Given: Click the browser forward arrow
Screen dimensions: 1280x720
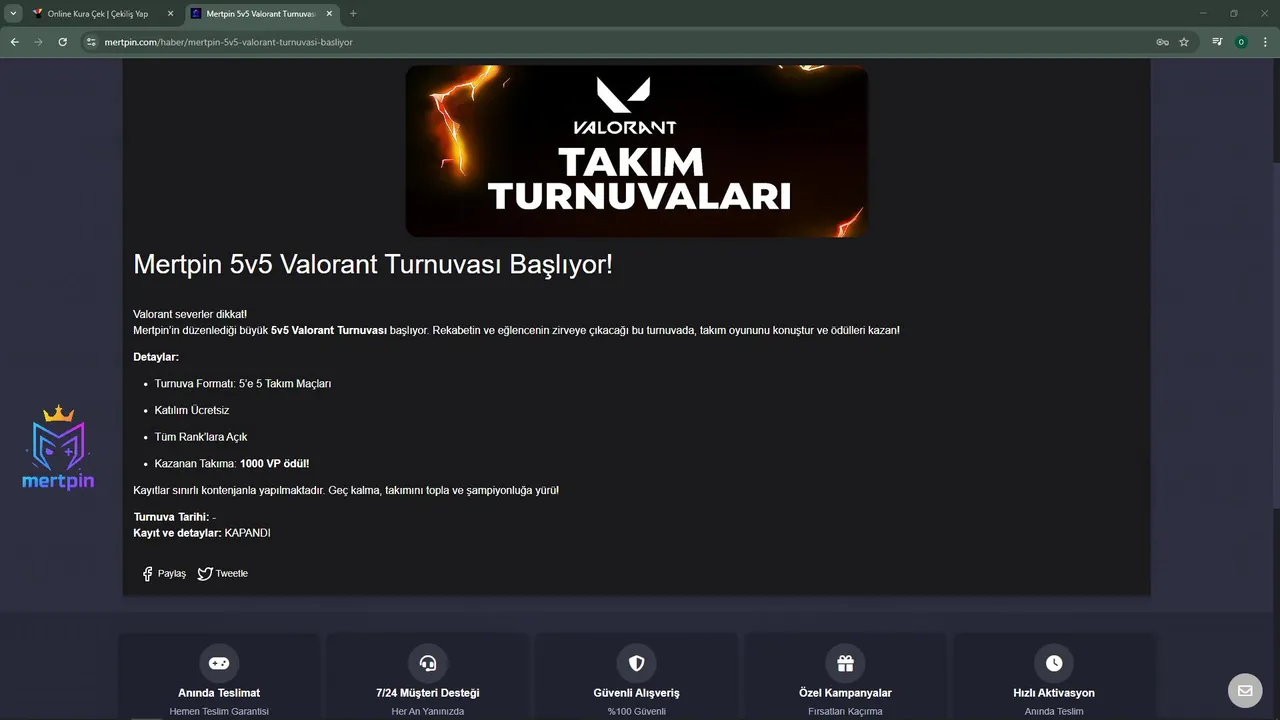Looking at the screenshot, I should click(x=38, y=42).
